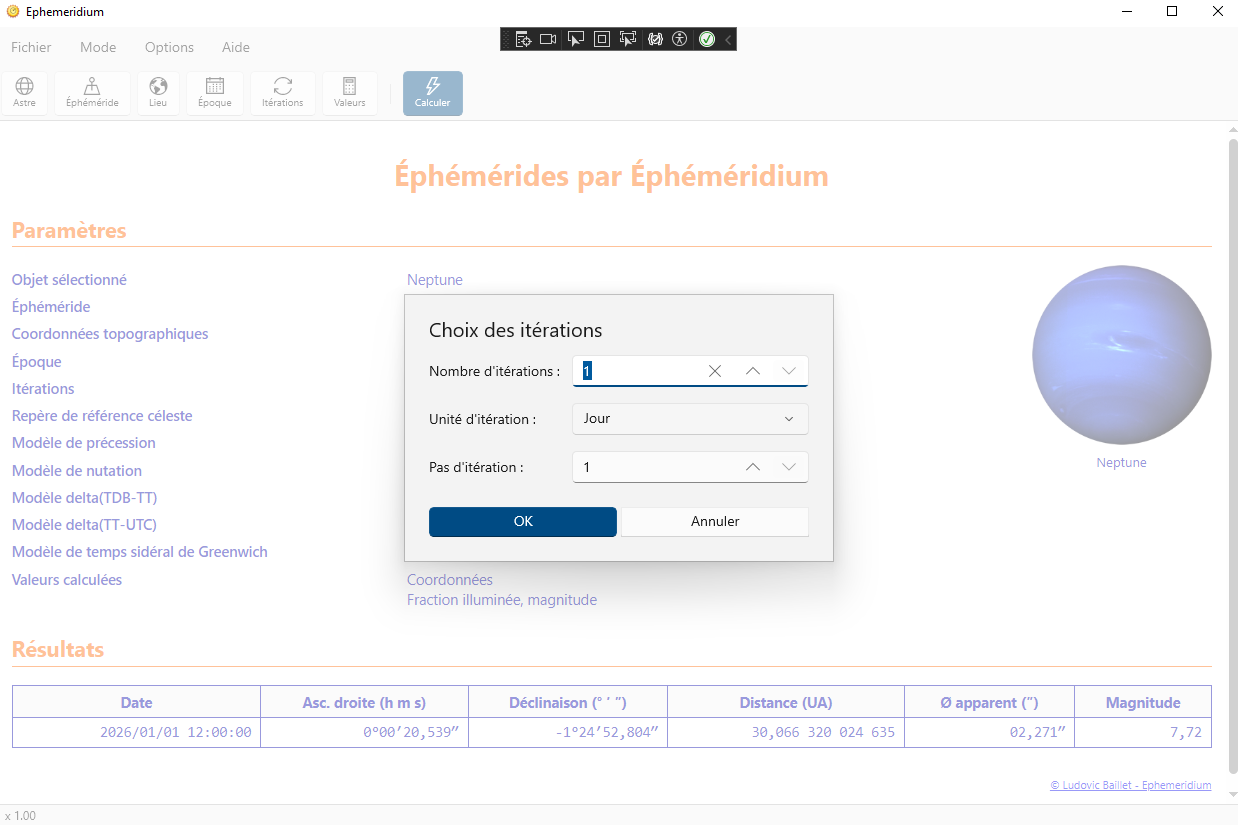
Task: Click the Neptune planet image
Action: [x=1121, y=355]
